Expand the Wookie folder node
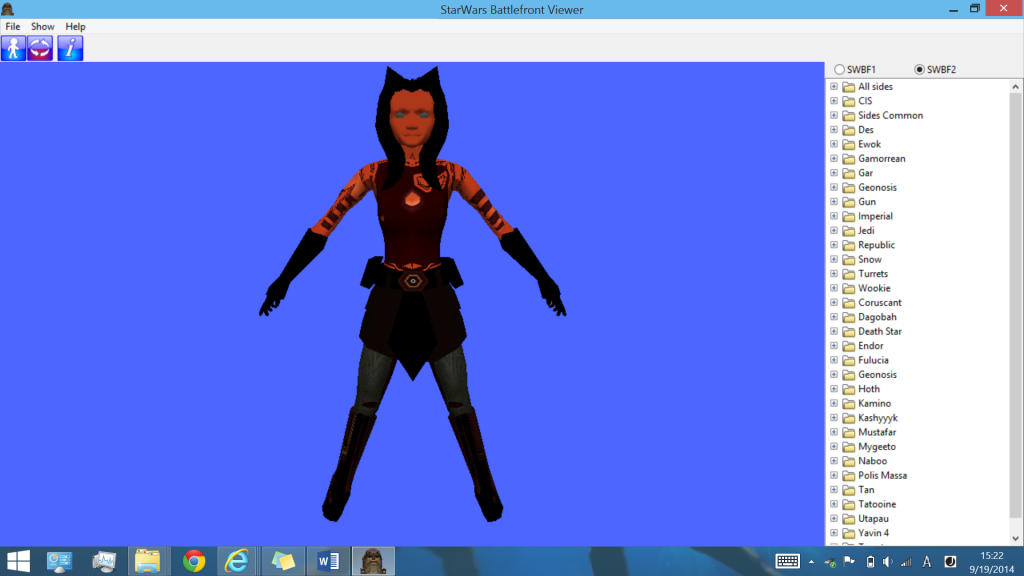 coord(834,288)
